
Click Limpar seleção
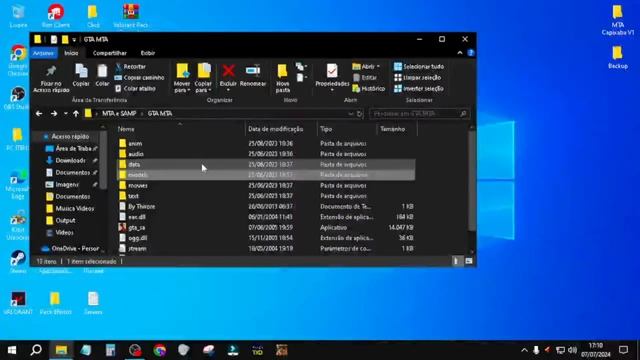418,78
